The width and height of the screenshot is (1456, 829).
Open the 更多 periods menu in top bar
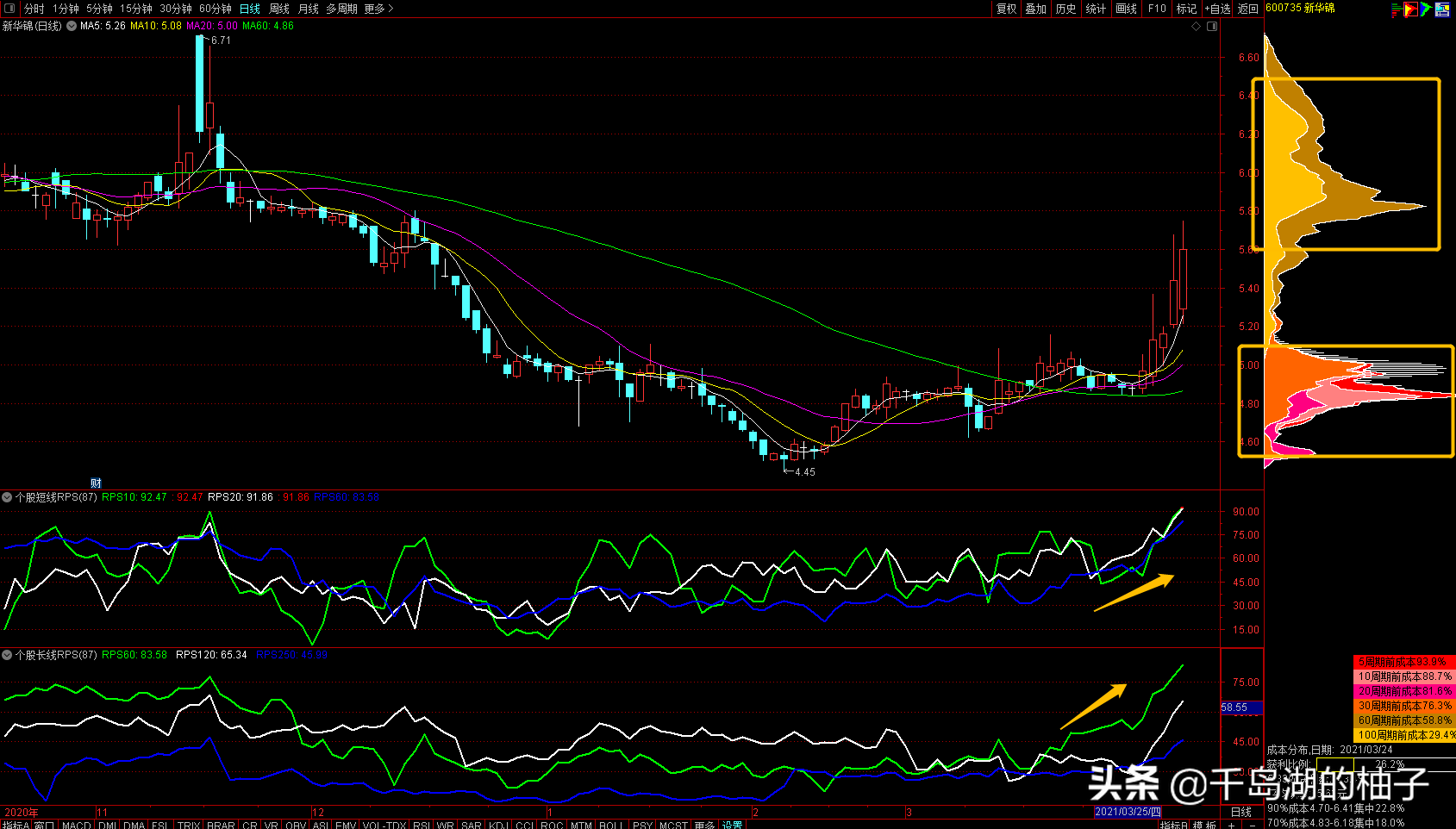point(378,9)
